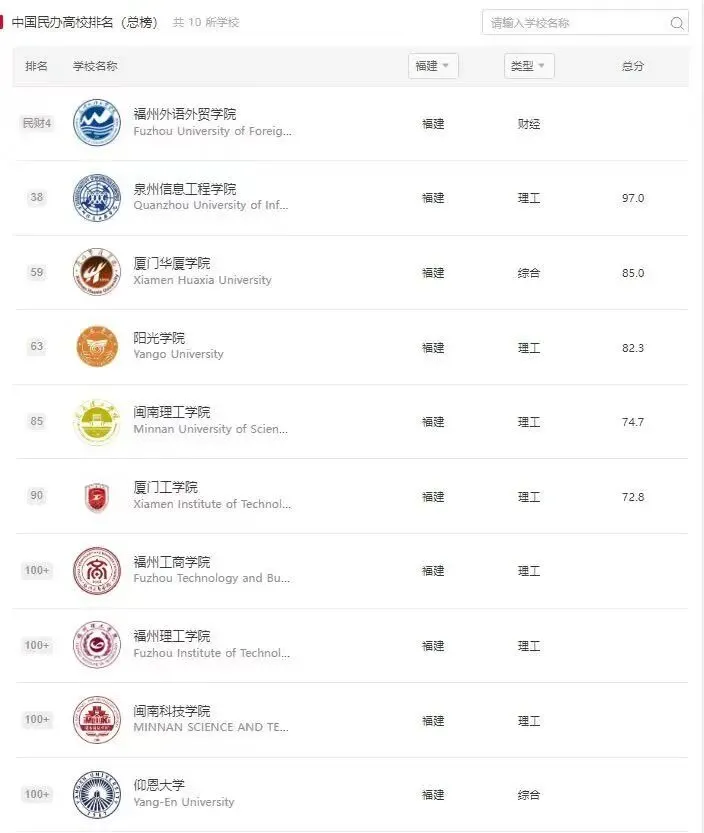
Task: Click Minnan Science and Technology logo
Action: 97,720
